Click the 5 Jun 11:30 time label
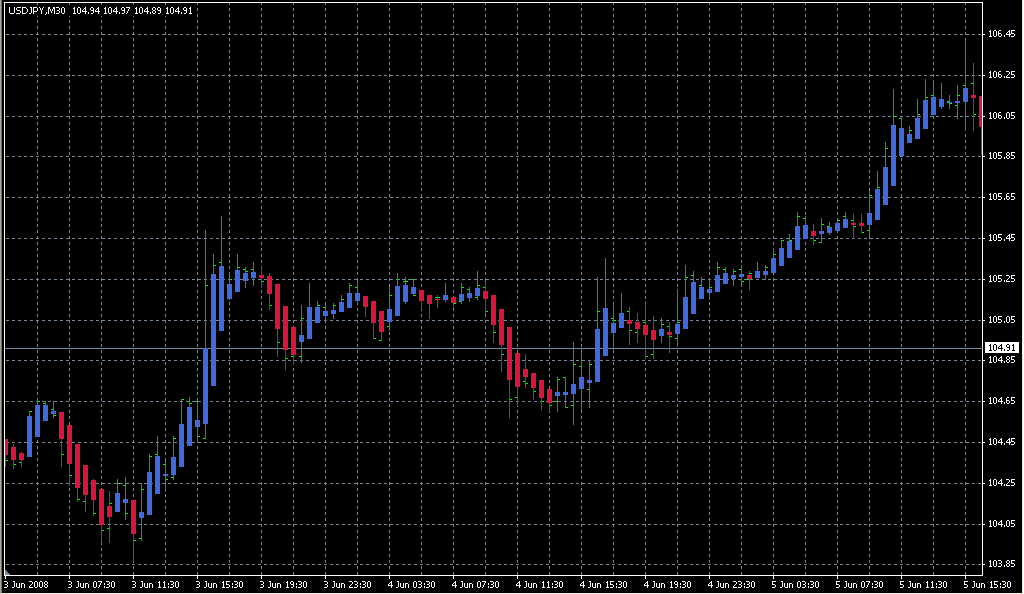This screenshot has width=1024, height=594. (x=923, y=585)
